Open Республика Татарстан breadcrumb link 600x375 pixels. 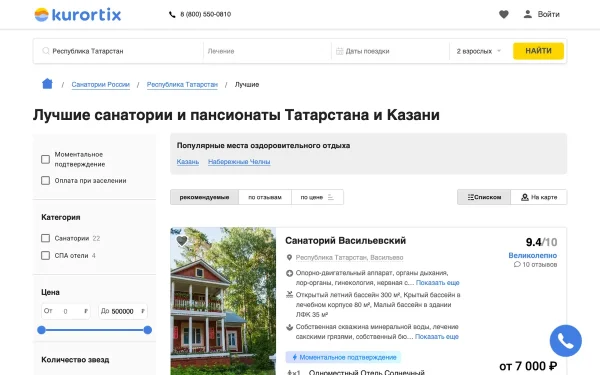click(x=182, y=85)
